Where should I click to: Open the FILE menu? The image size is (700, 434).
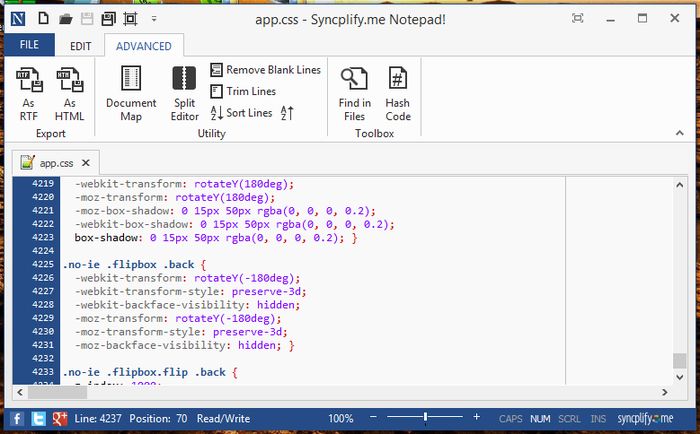[x=29, y=46]
